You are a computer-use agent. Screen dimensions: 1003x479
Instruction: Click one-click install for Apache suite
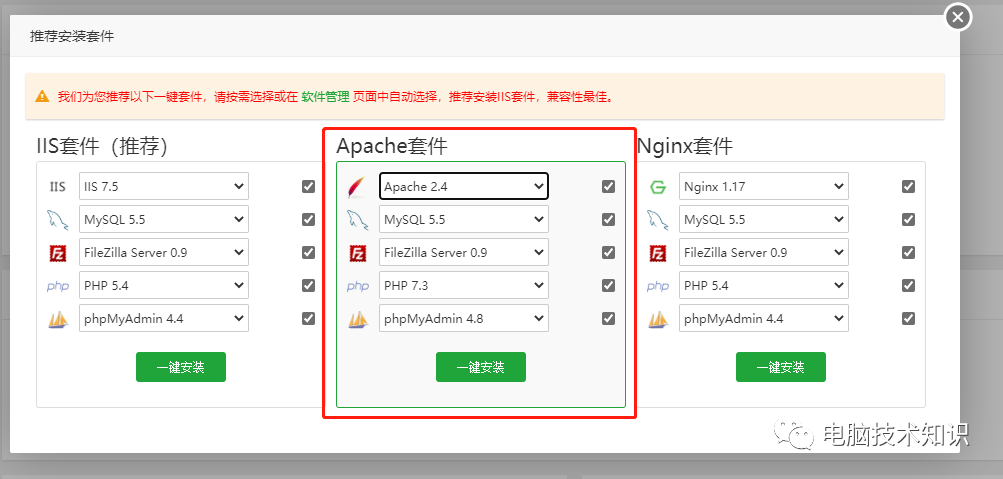point(480,367)
